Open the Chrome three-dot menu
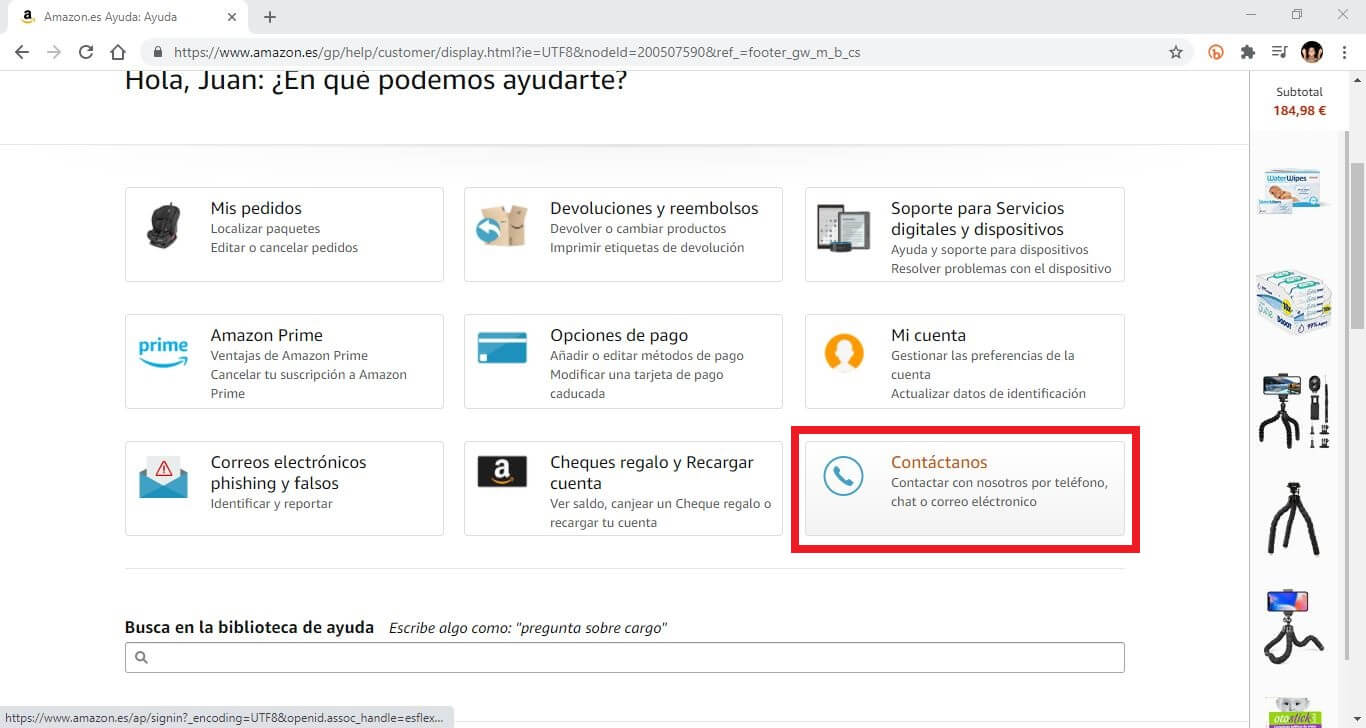This screenshot has width=1366, height=728. click(x=1345, y=52)
